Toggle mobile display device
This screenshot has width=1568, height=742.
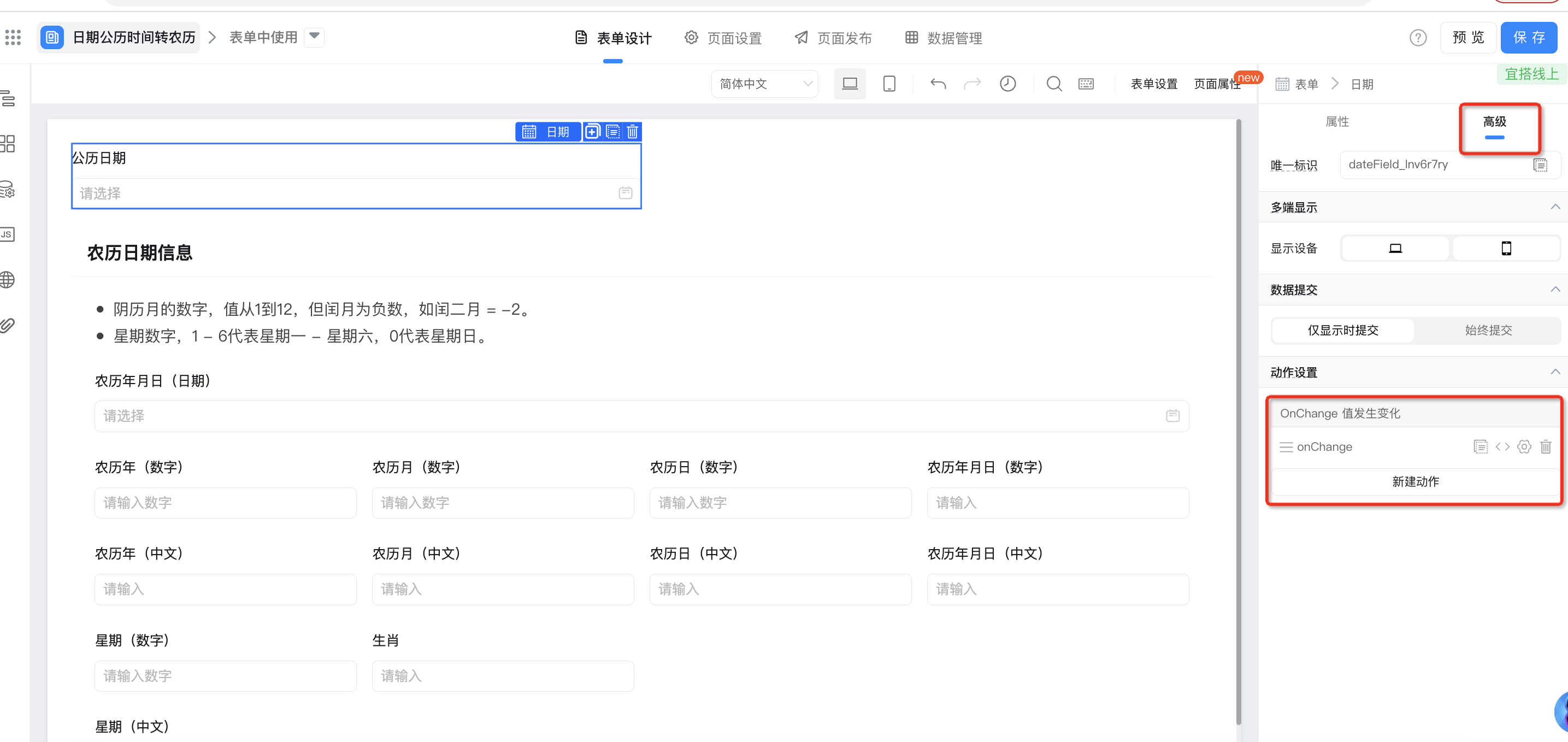click(1505, 249)
